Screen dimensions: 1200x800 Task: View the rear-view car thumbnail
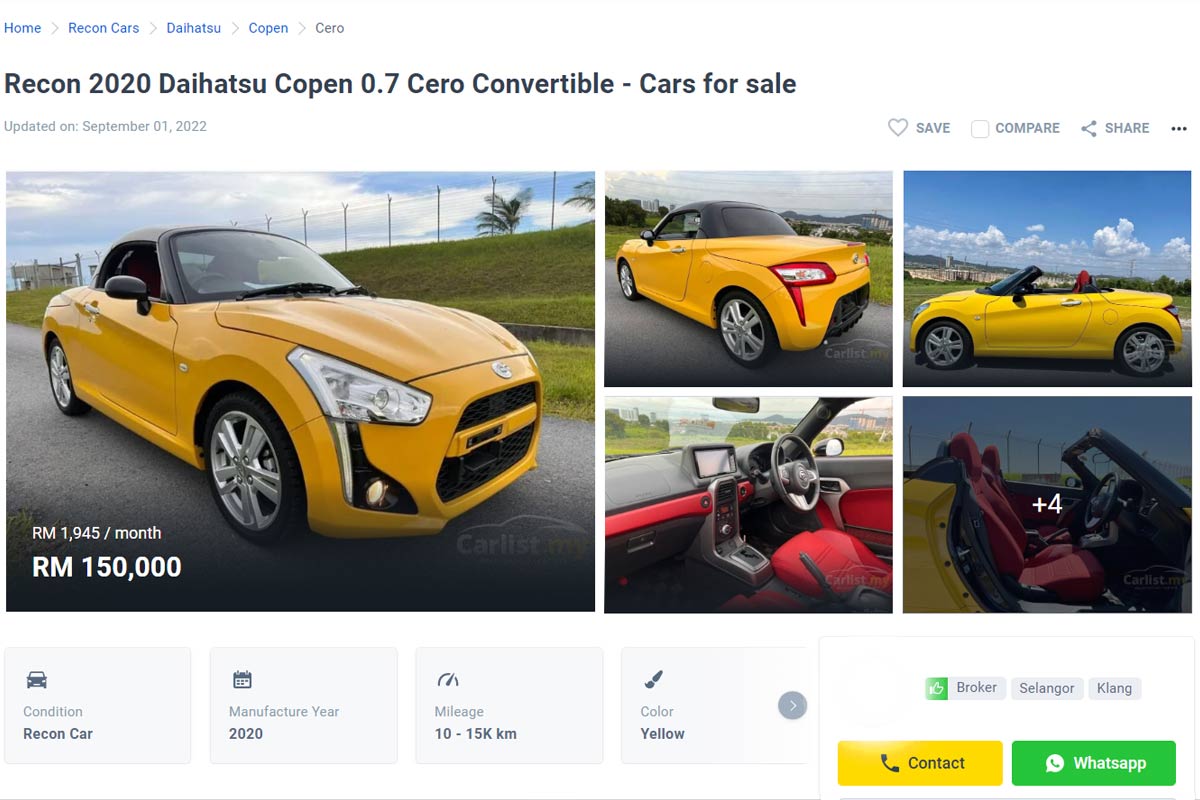748,278
